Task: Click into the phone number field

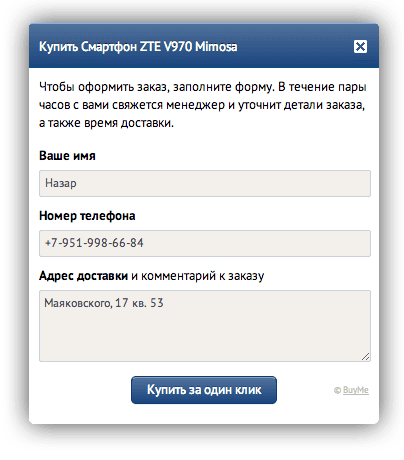Action: (205, 243)
